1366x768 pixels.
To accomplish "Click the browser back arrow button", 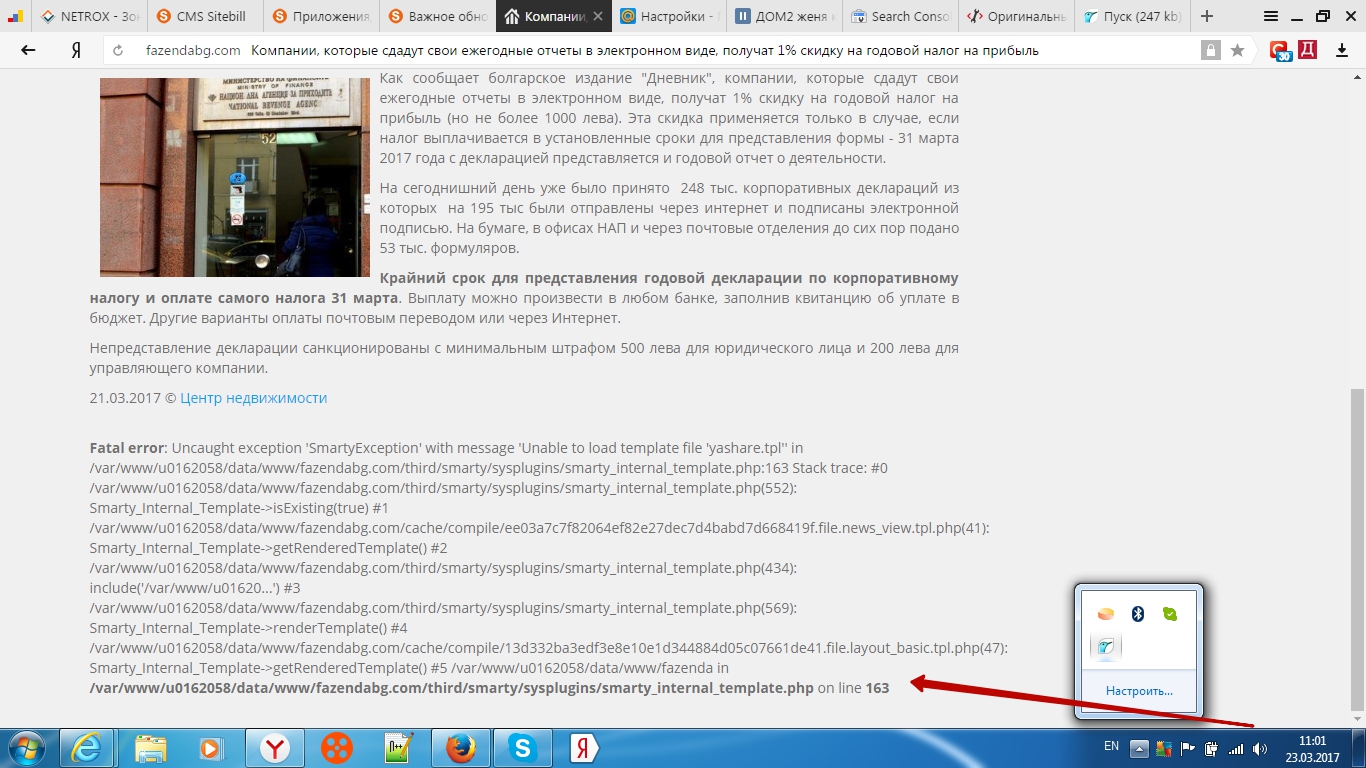I will [x=28, y=51].
